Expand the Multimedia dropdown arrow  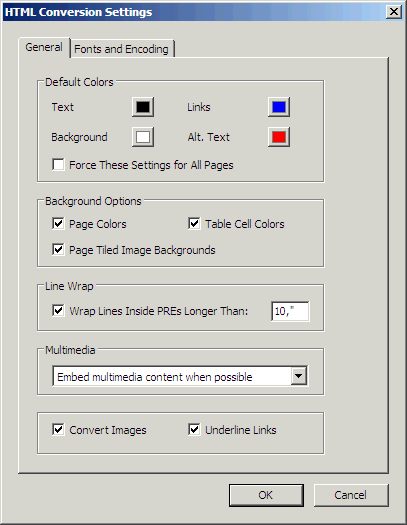point(299,376)
